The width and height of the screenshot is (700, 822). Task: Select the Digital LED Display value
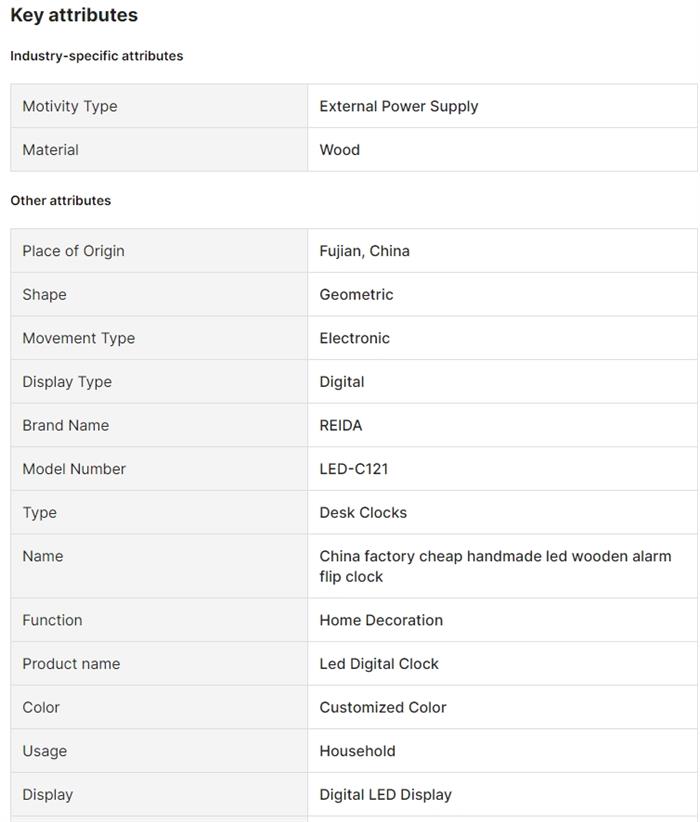pyautogui.click(x=386, y=795)
